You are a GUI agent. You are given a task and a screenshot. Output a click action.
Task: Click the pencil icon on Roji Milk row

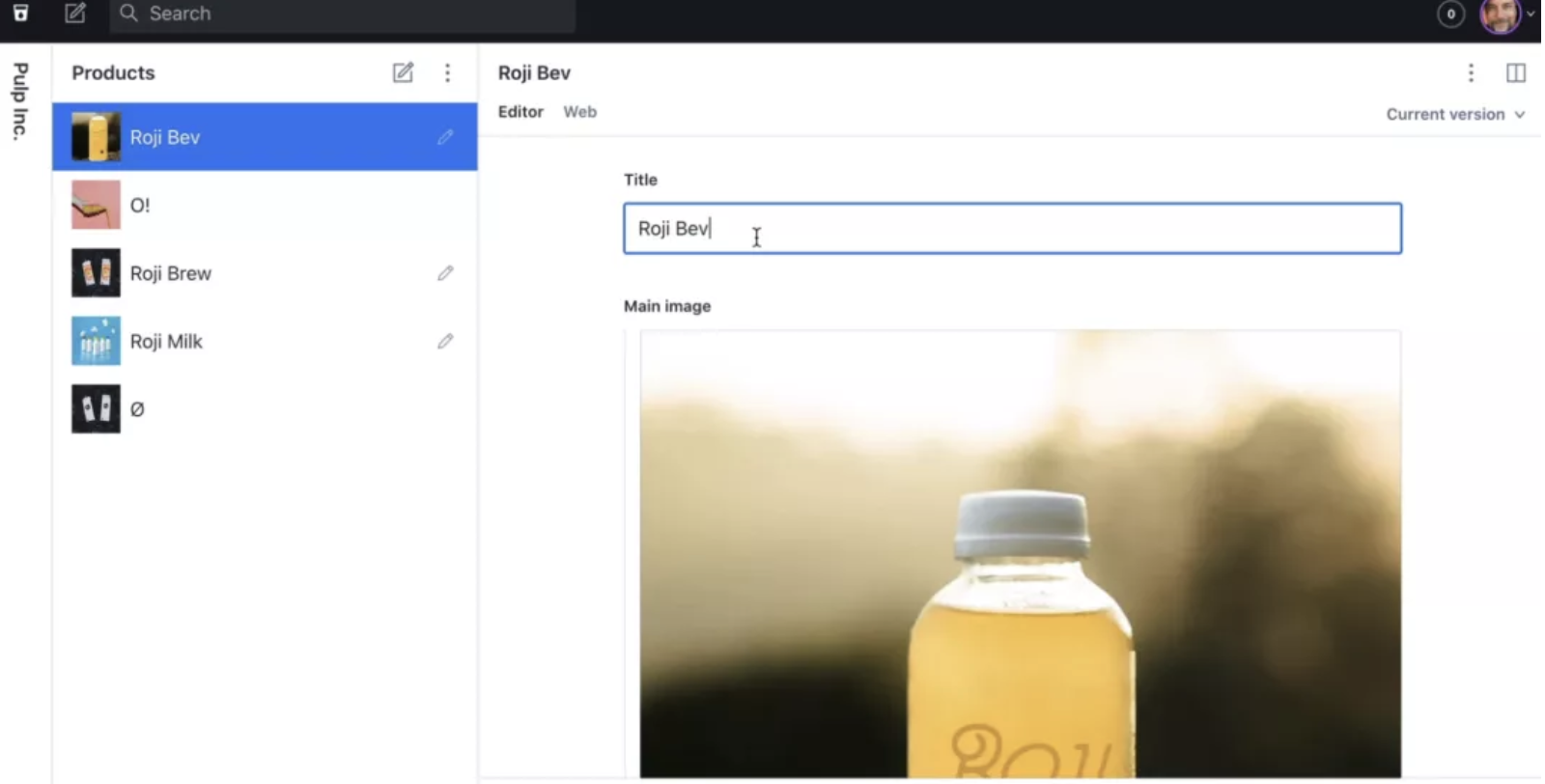pos(445,341)
